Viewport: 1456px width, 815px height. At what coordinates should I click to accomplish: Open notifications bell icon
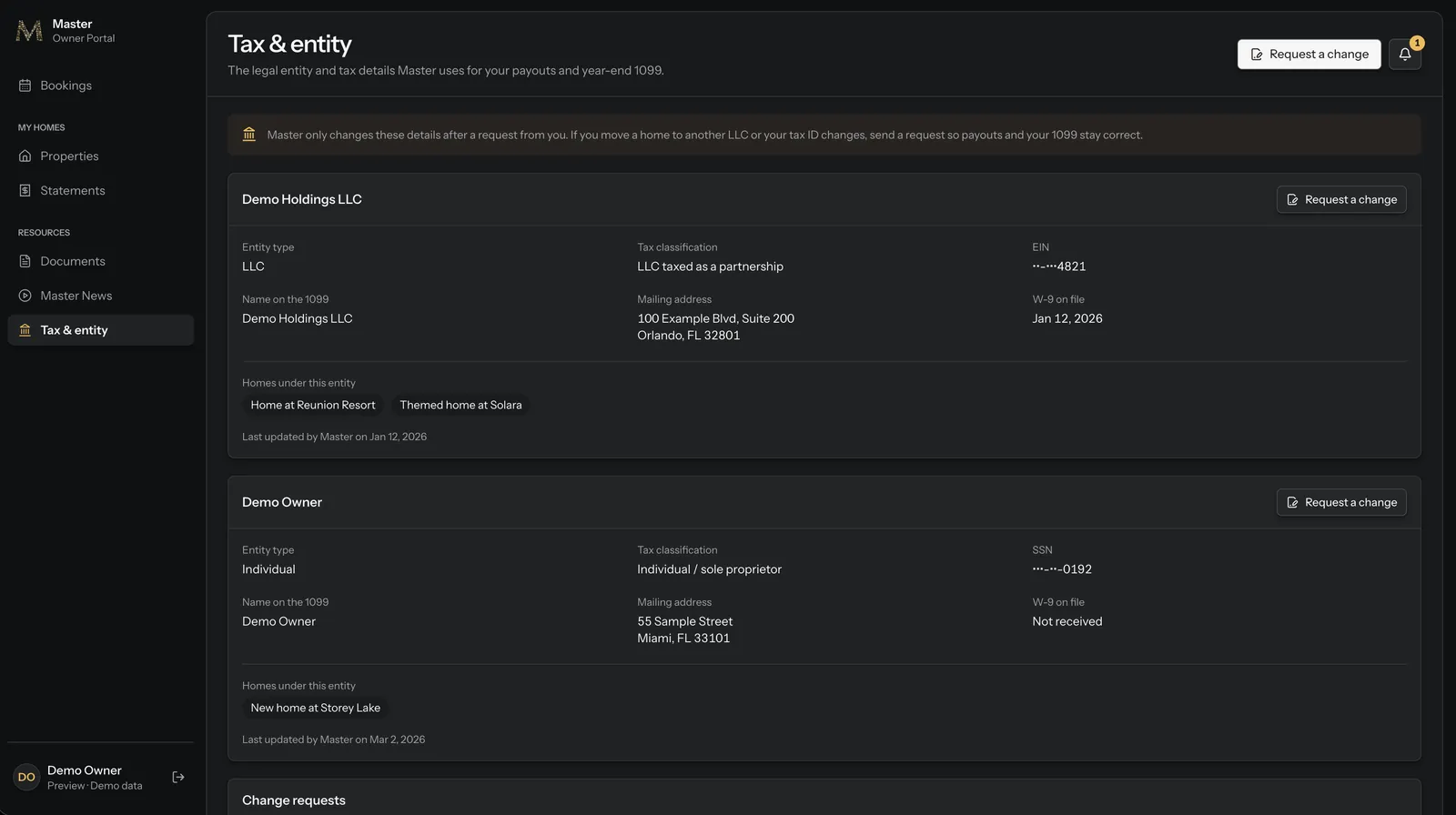tap(1405, 55)
